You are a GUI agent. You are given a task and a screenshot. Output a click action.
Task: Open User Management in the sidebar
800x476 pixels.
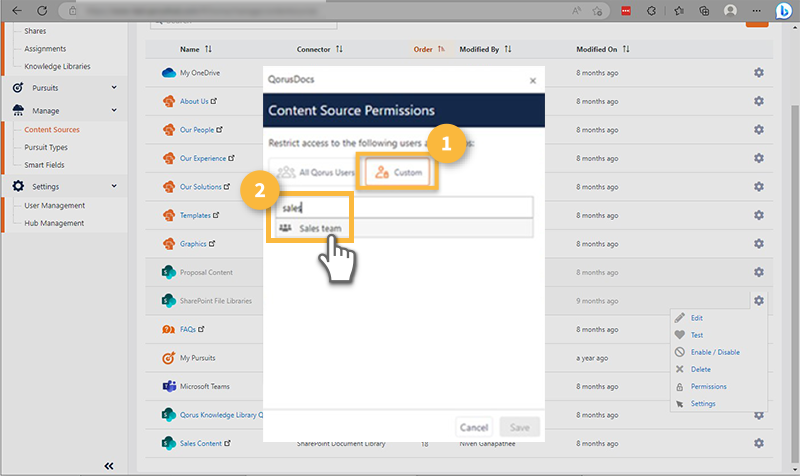[x=55, y=206]
